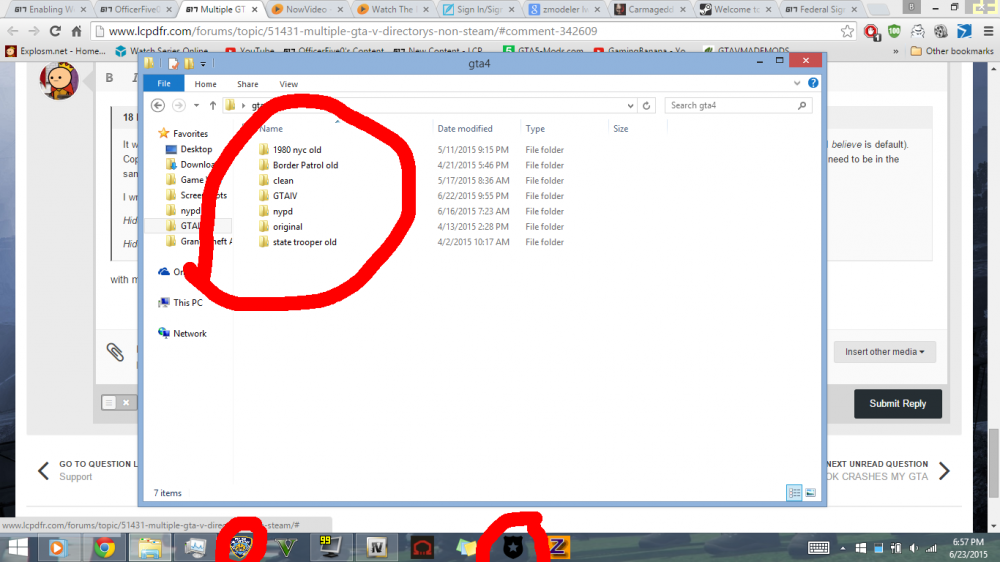Open the Other bookmarks folder
Screen dimensions: 1000x562
[952, 50]
